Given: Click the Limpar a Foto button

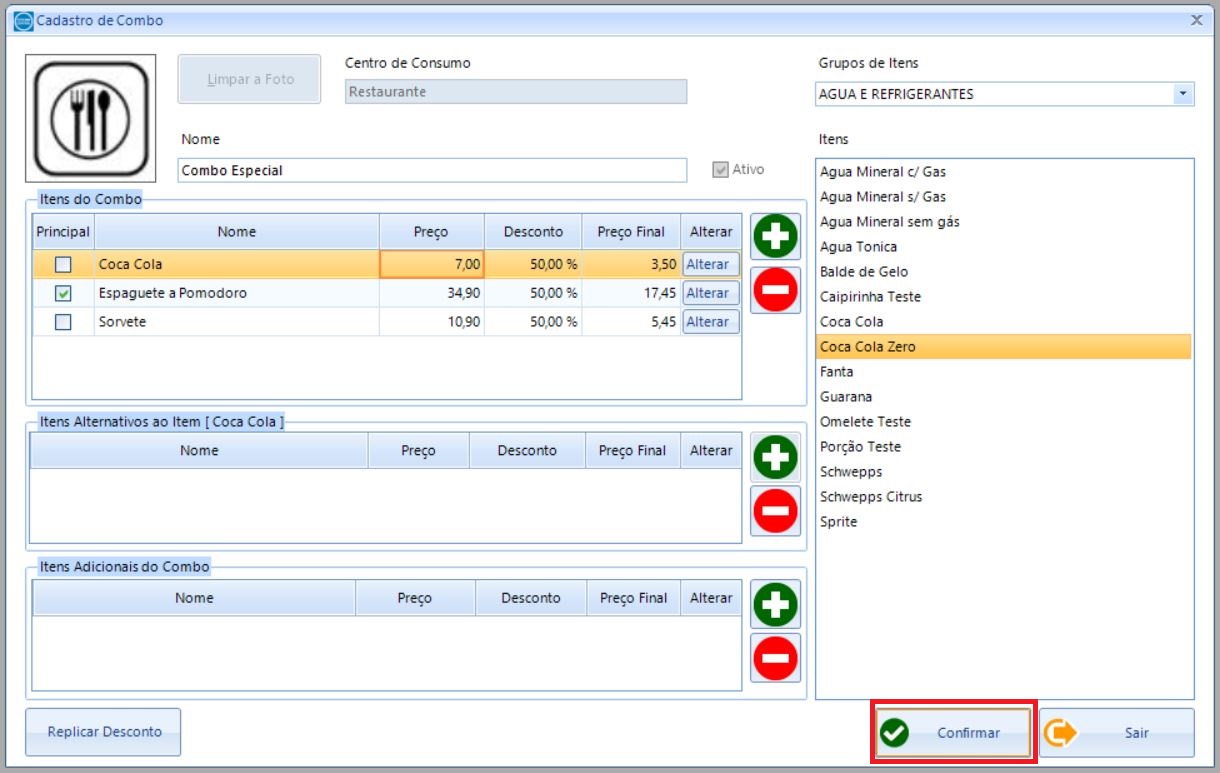Looking at the screenshot, I should (250, 79).
